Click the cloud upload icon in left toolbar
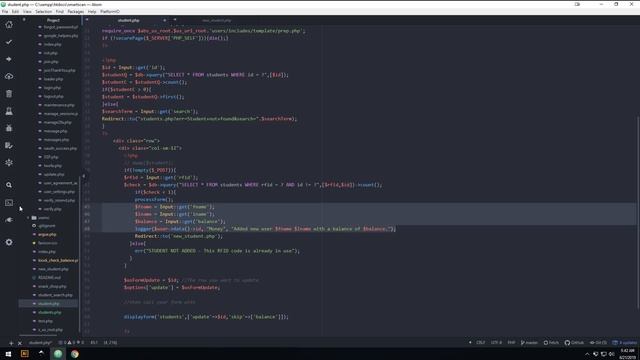Viewport: 640px width, 360px height. click(x=9, y=76)
